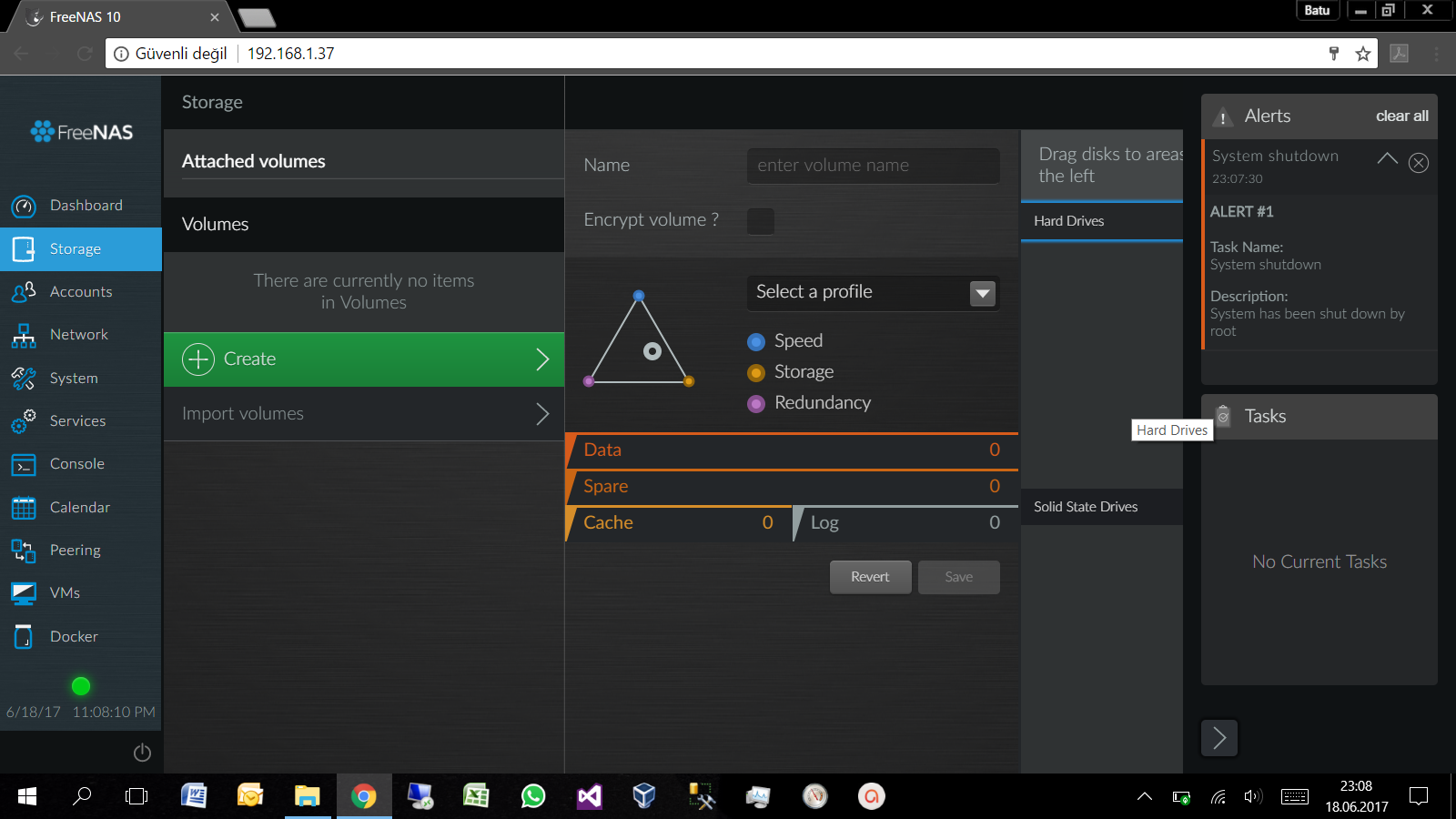Reload the page in the browser

(x=85, y=54)
